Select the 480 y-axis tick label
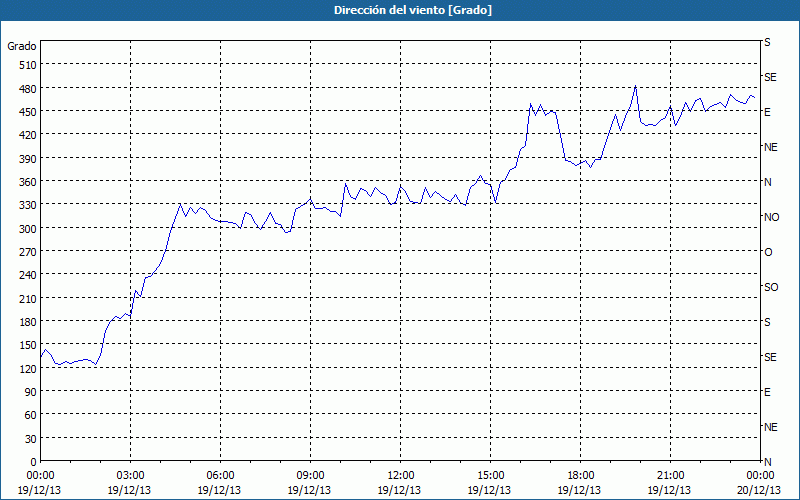 28,89
